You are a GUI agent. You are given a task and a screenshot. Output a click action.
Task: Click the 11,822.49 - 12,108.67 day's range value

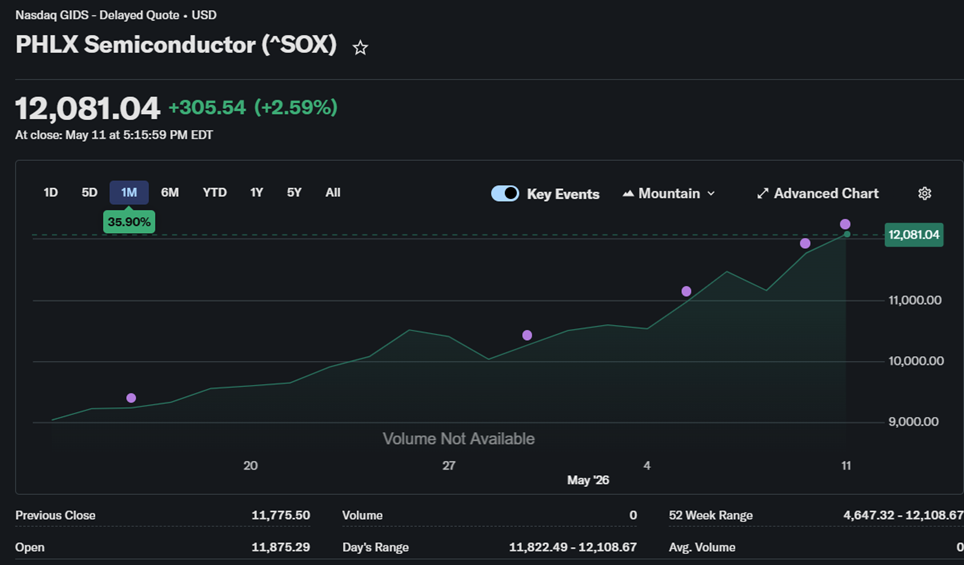click(572, 547)
